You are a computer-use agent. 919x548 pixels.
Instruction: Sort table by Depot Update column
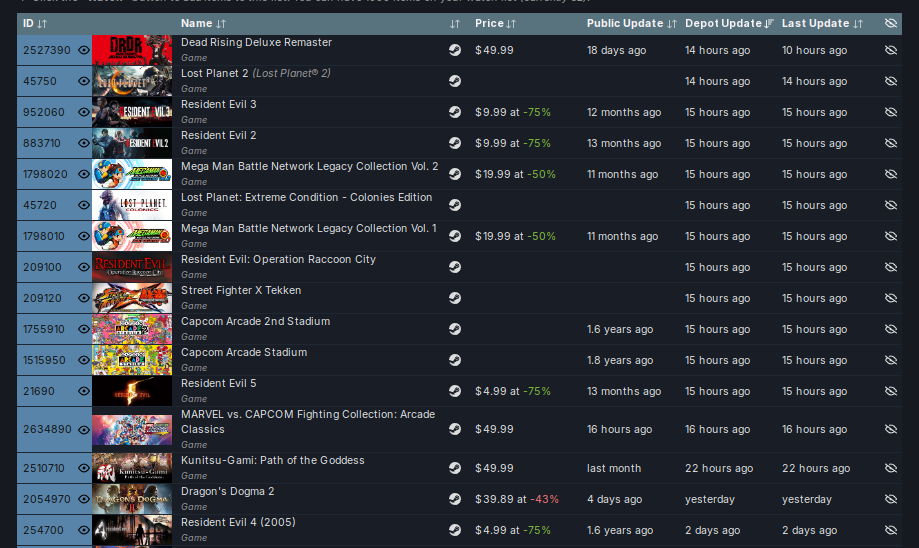pos(729,23)
